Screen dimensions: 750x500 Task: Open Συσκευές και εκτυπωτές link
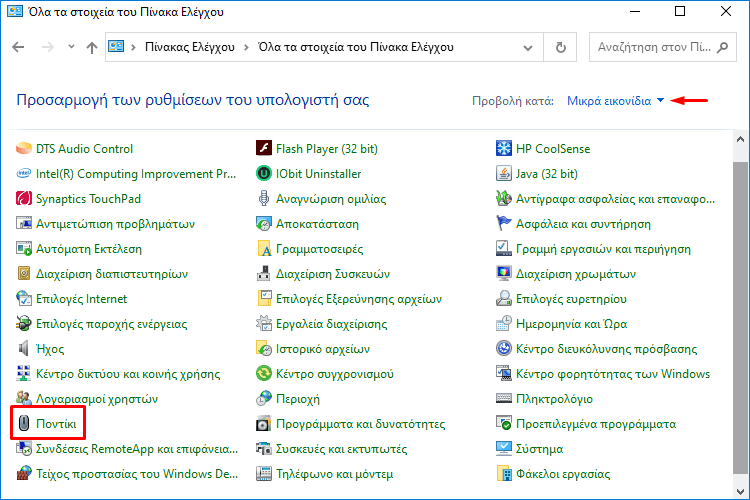click(342, 449)
